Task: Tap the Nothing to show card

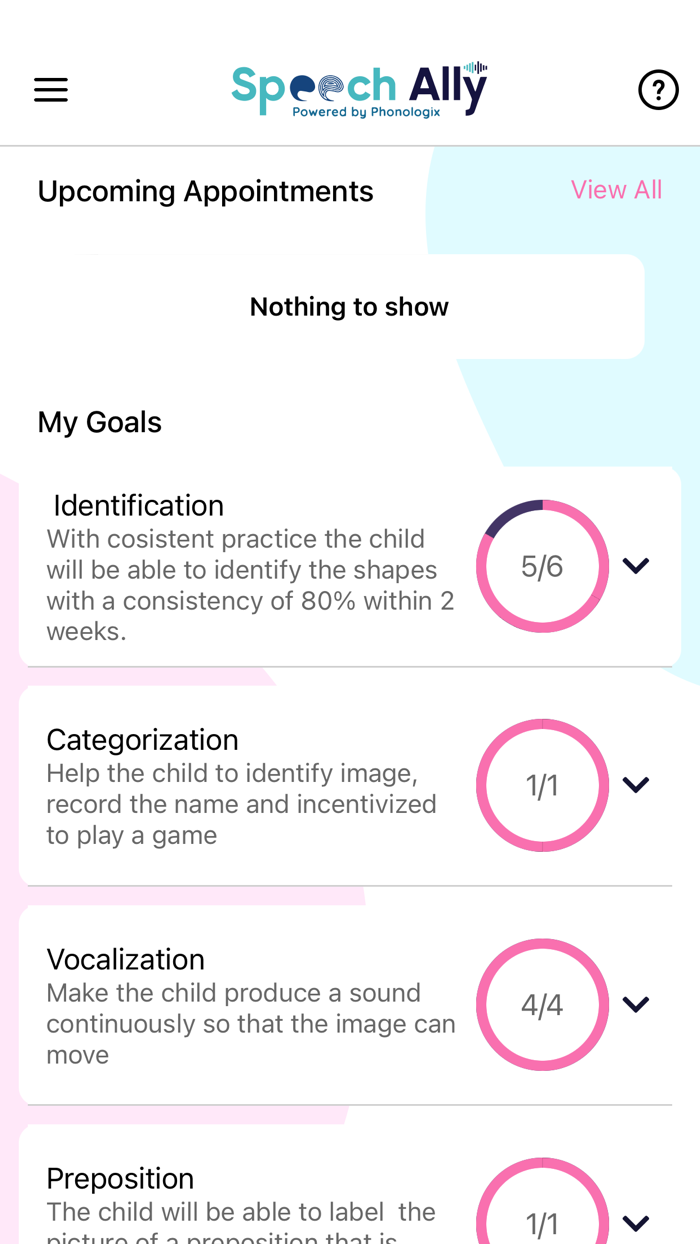Action: [x=349, y=306]
